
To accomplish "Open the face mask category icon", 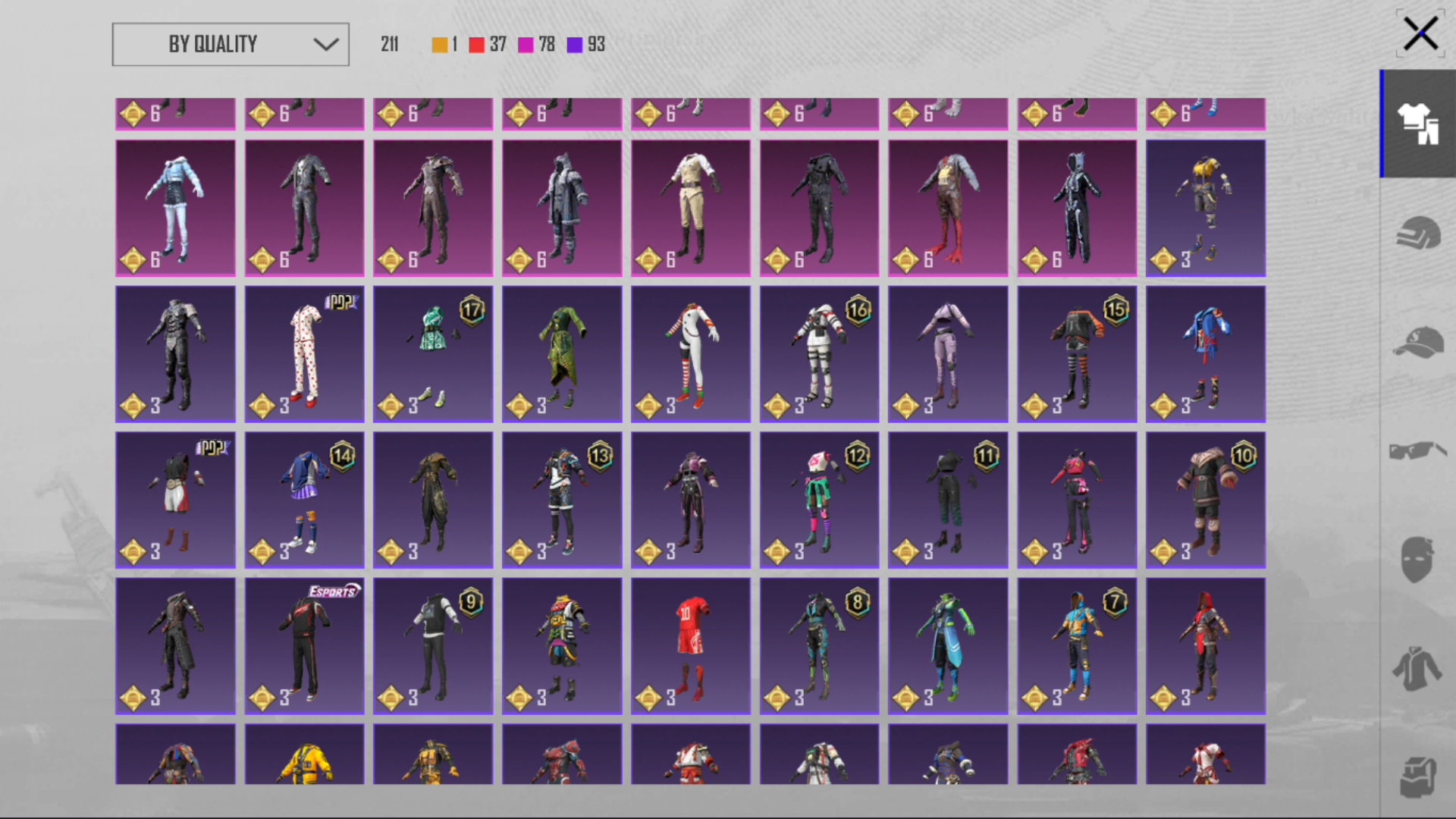I will (1417, 560).
